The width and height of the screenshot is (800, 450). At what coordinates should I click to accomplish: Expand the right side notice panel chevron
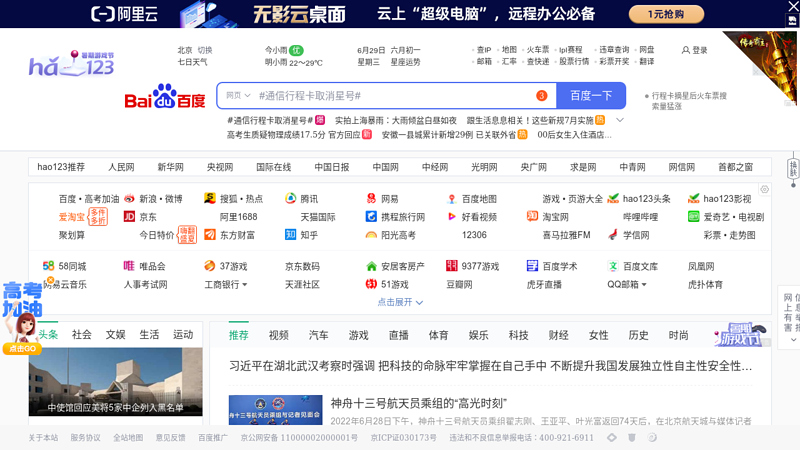point(793,339)
